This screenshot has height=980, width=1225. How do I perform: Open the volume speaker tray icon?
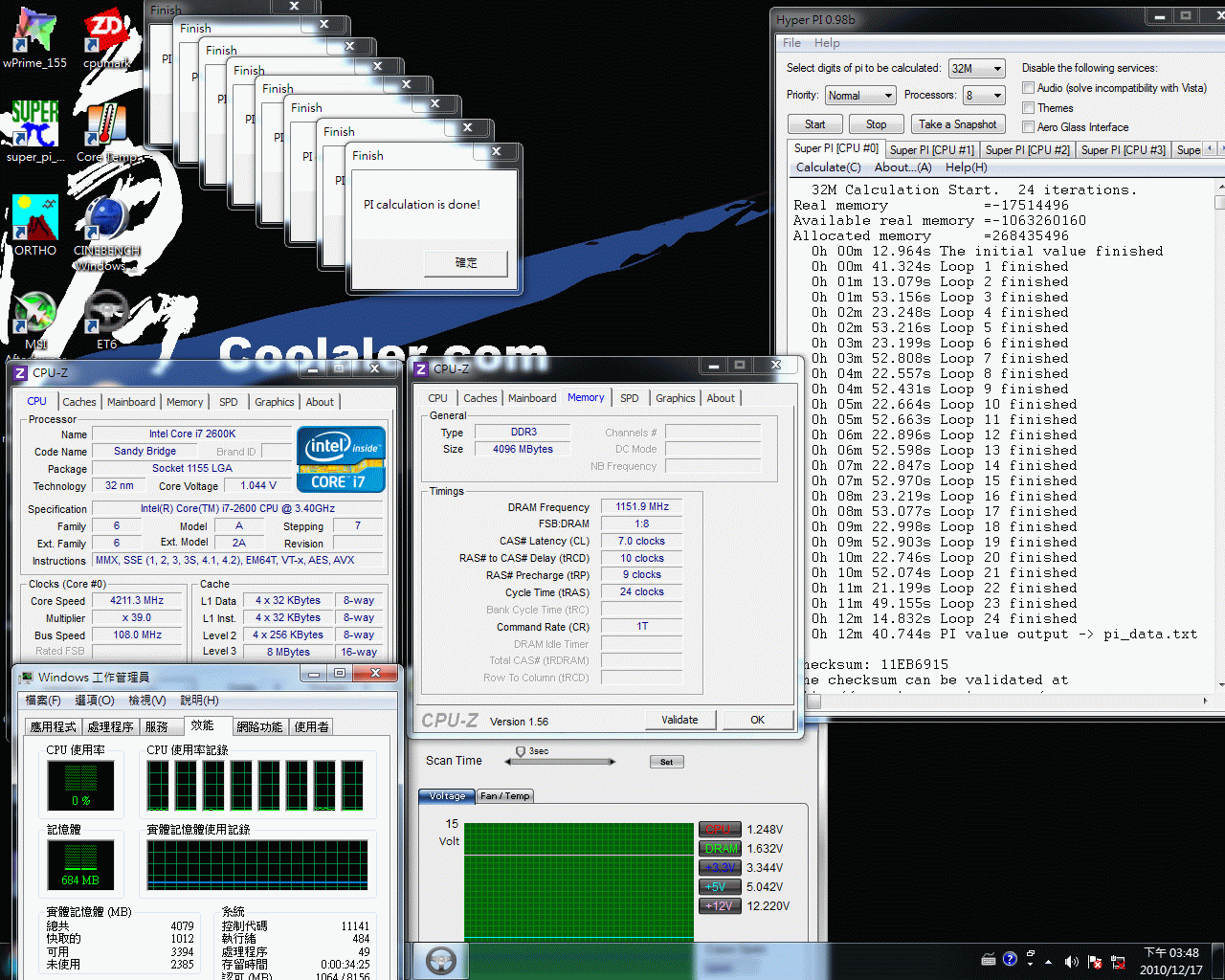click(1071, 962)
